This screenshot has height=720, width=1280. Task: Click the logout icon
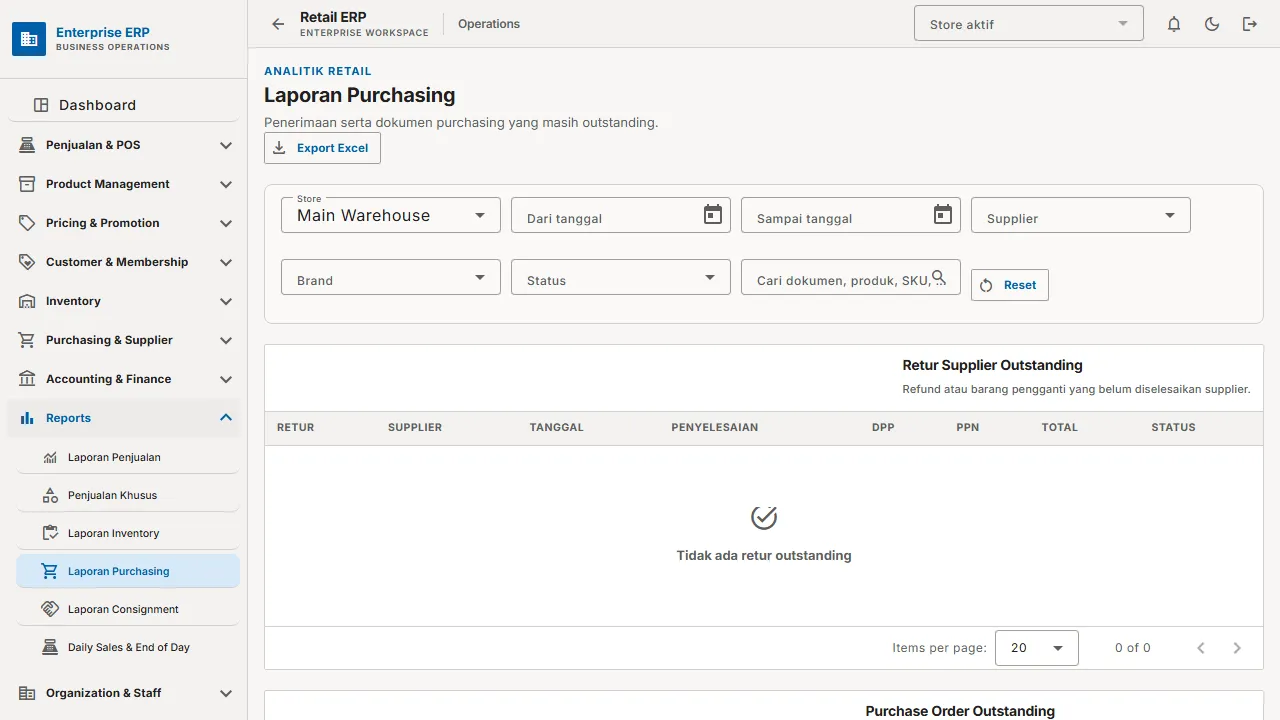click(x=1250, y=24)
